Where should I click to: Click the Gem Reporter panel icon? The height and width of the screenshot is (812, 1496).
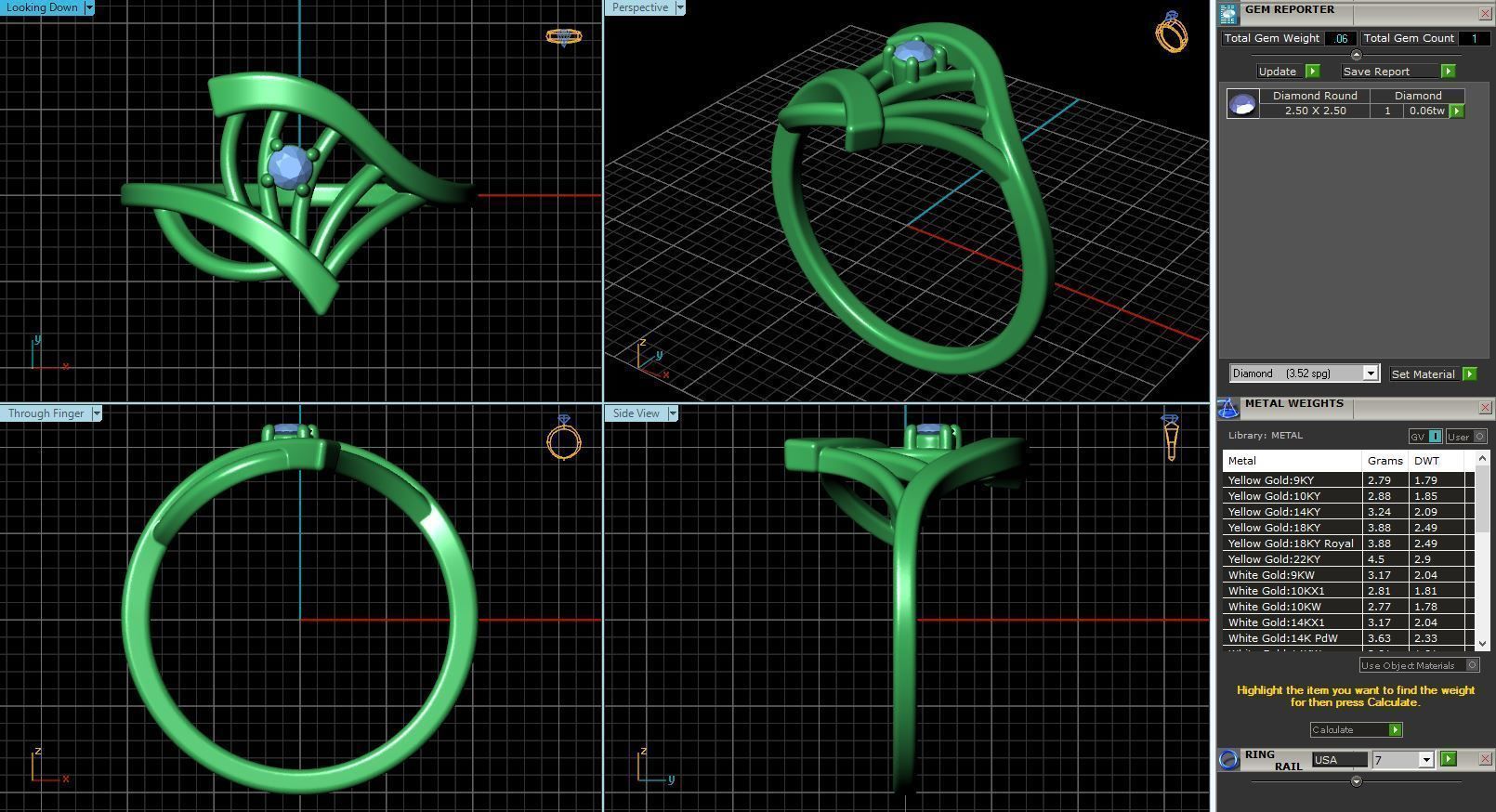point(1228,13)
